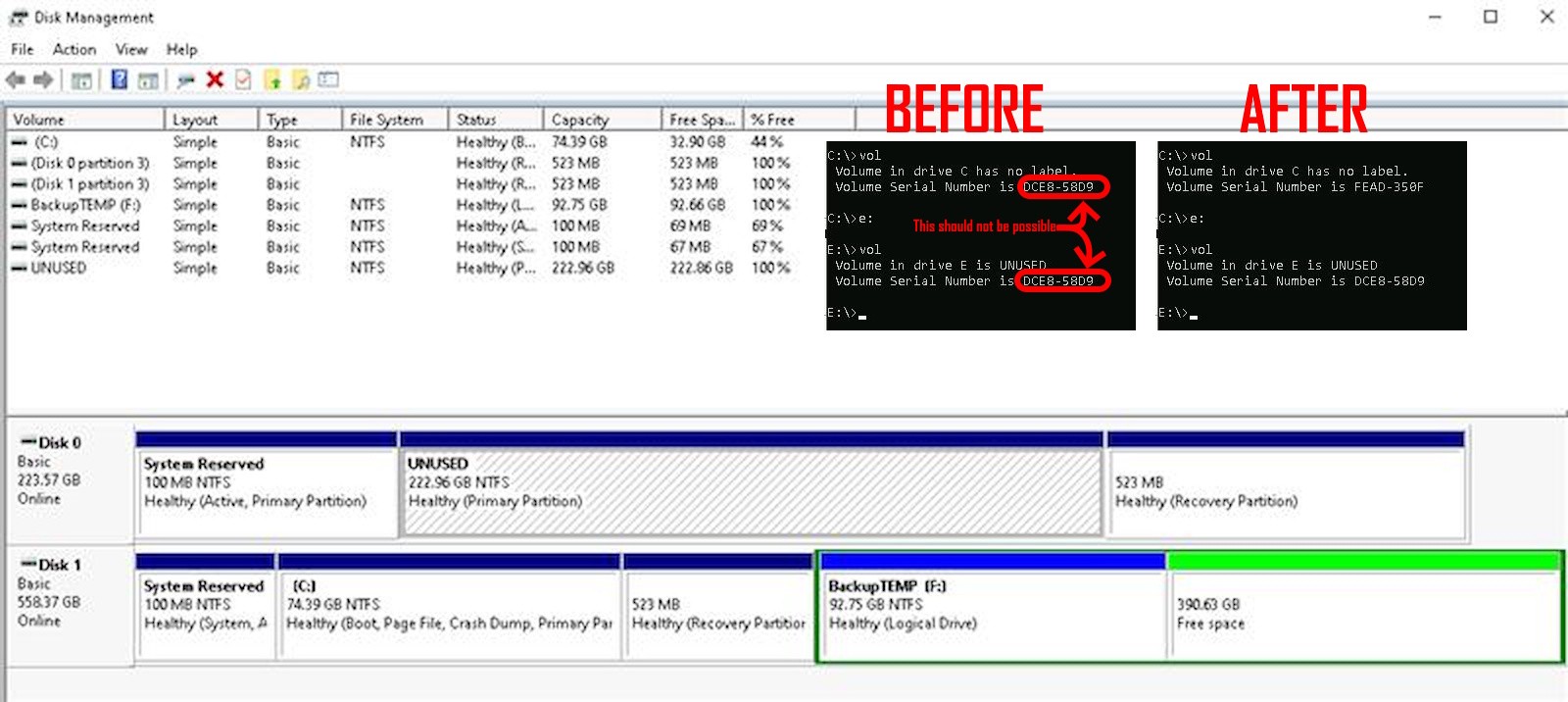The width and height of the screenshot is (1568, 702).
Task: Open the File menu
Action: pyautogui.click(x=22, y=49)
